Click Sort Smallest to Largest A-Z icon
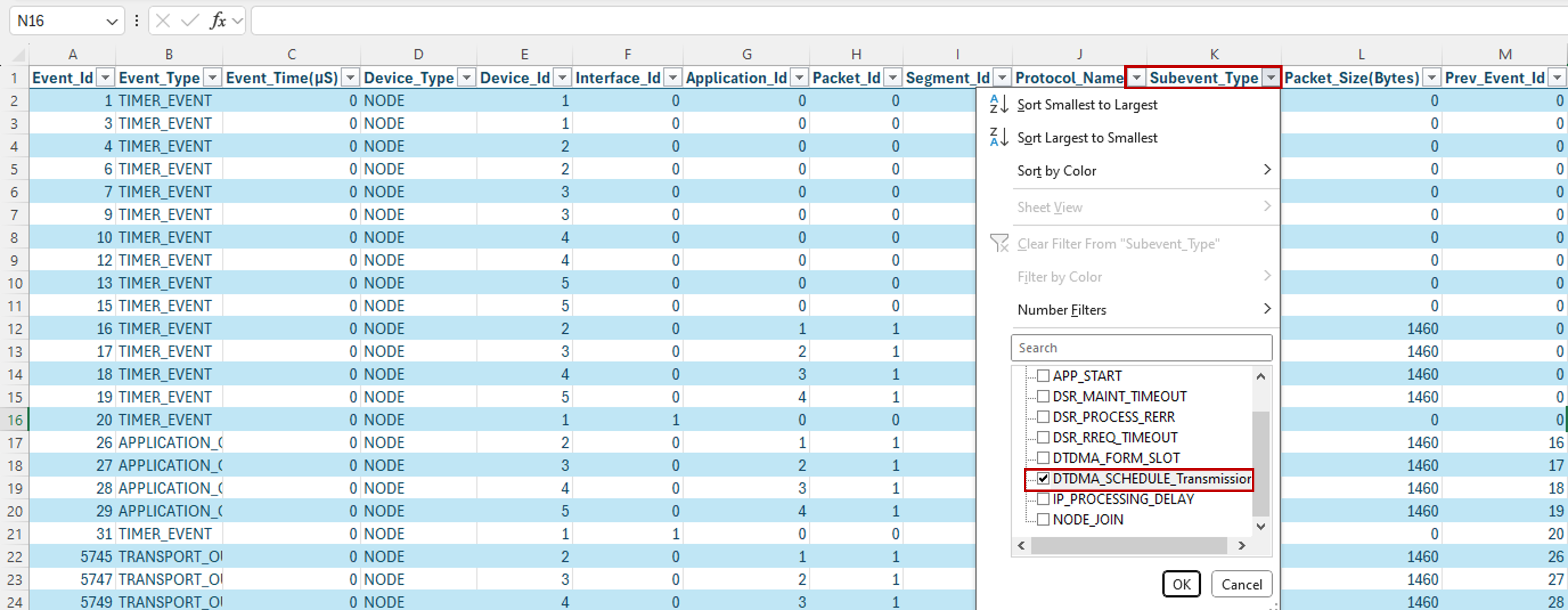The width and height of the screenshot is (1568, 610). (x=998, y=104)
